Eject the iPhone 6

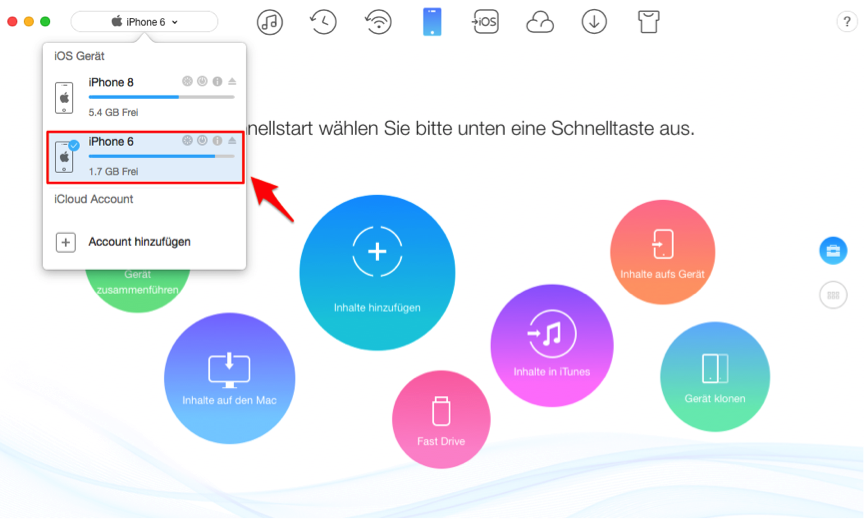[232, 141]
